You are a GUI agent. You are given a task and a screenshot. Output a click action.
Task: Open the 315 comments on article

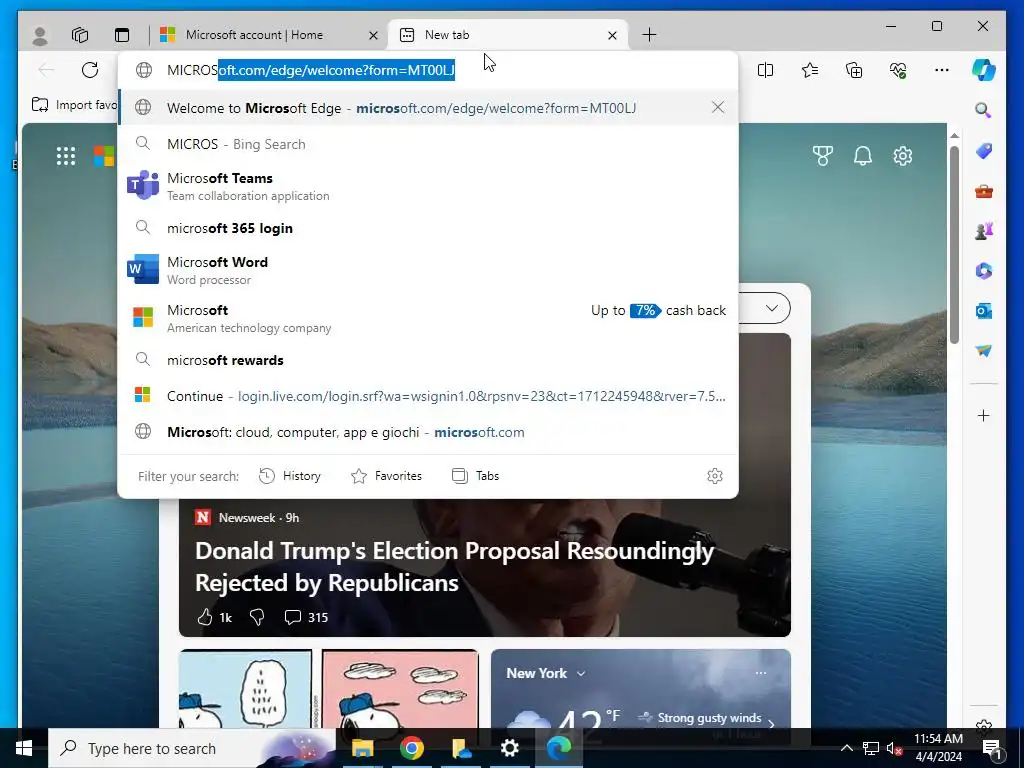coord(306,617)
